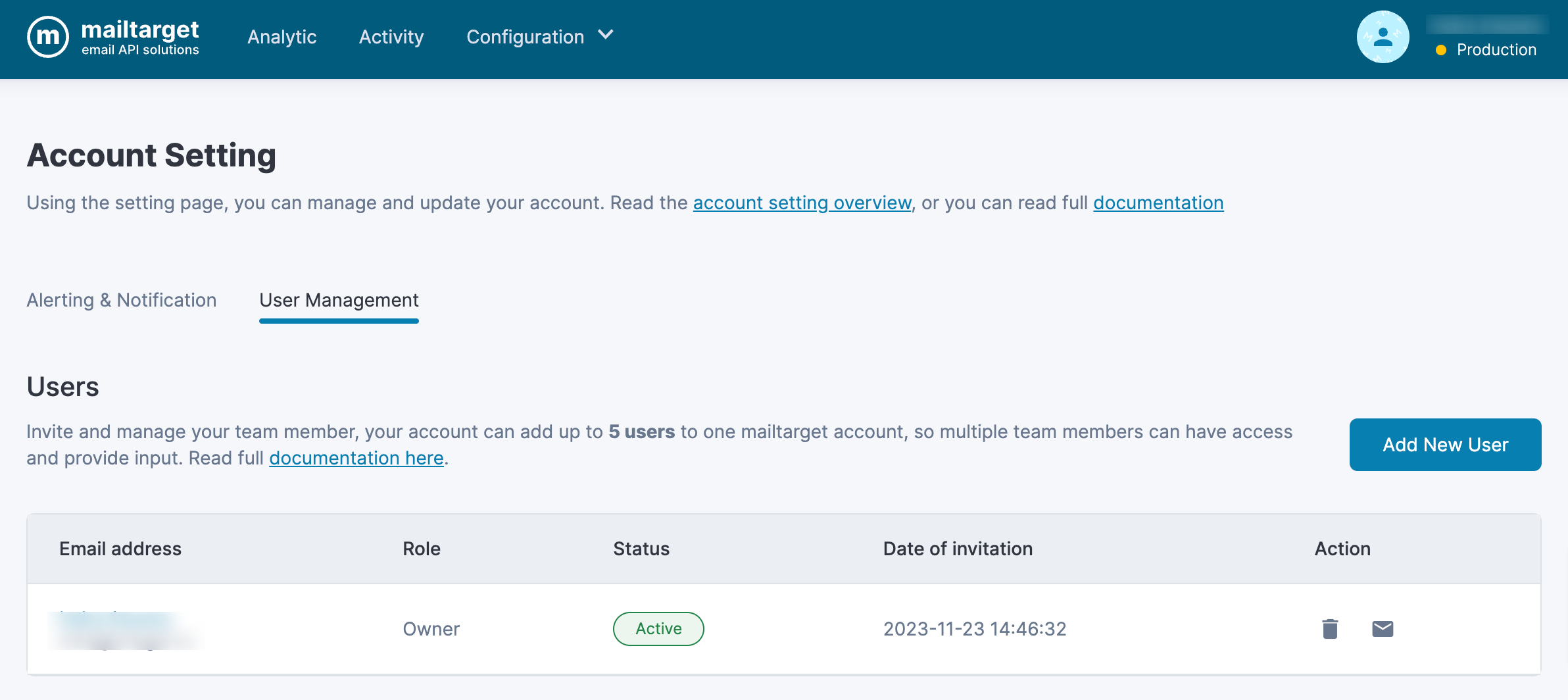Go to the Analytic page
This screenshot has width=1568, height=700.
click(x=282, y=37)
